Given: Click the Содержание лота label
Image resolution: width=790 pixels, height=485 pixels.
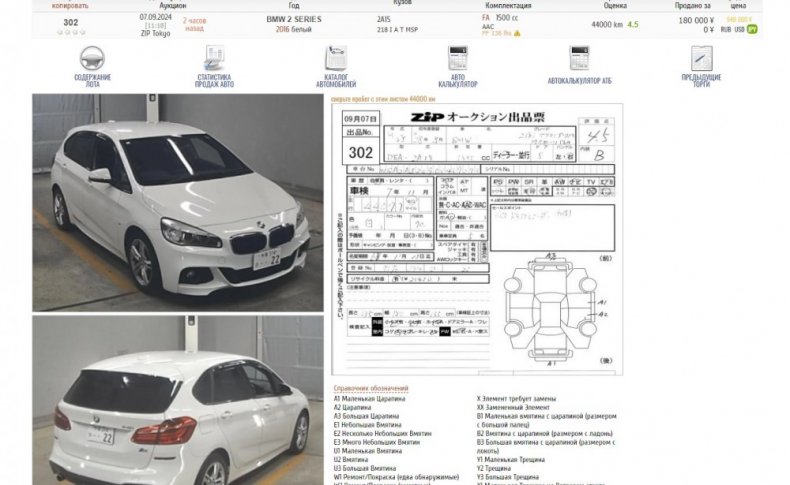Looking at the screenshot, I should coord(92,81).
